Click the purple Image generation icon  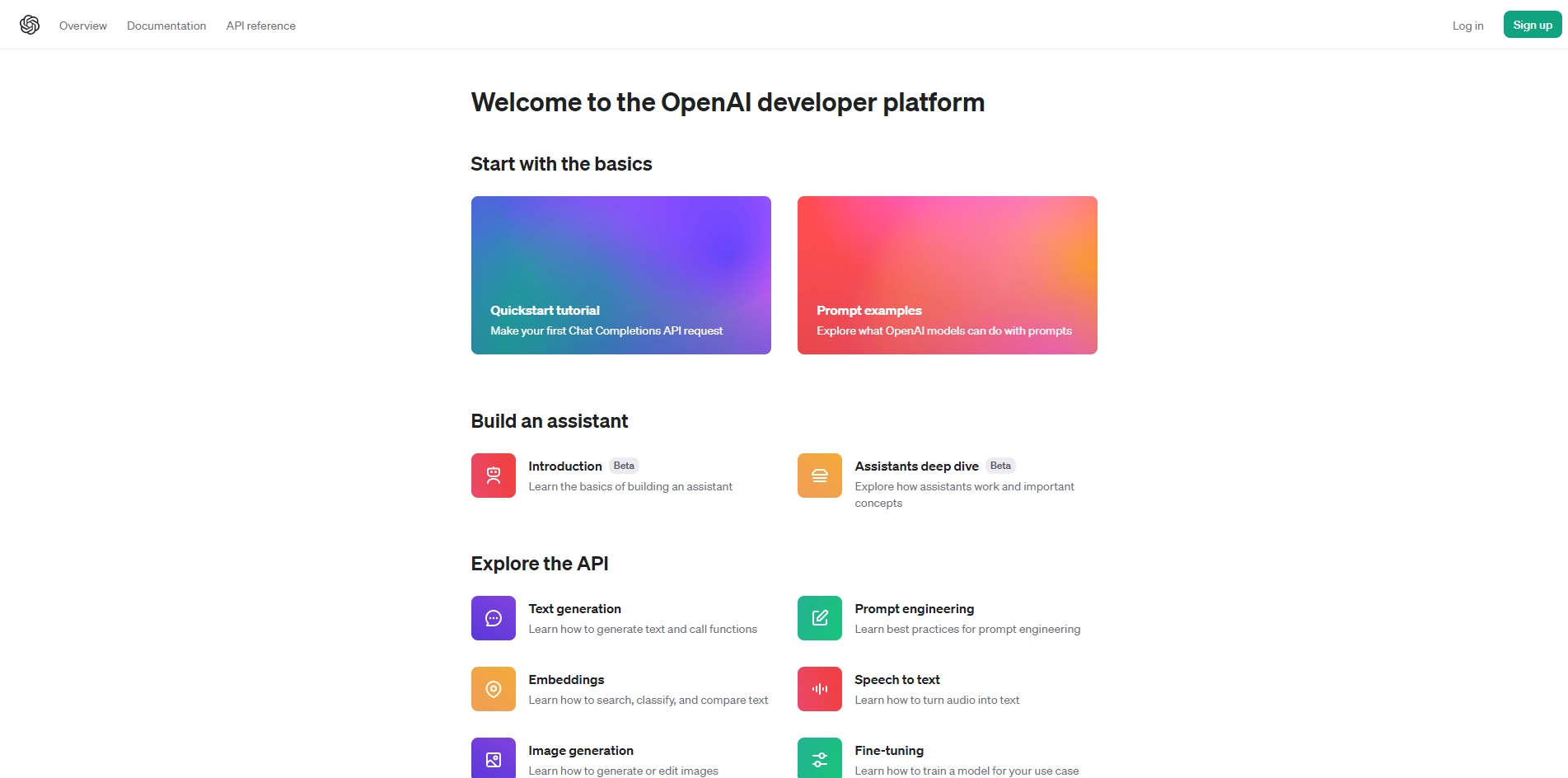click(x=493, y=758)
